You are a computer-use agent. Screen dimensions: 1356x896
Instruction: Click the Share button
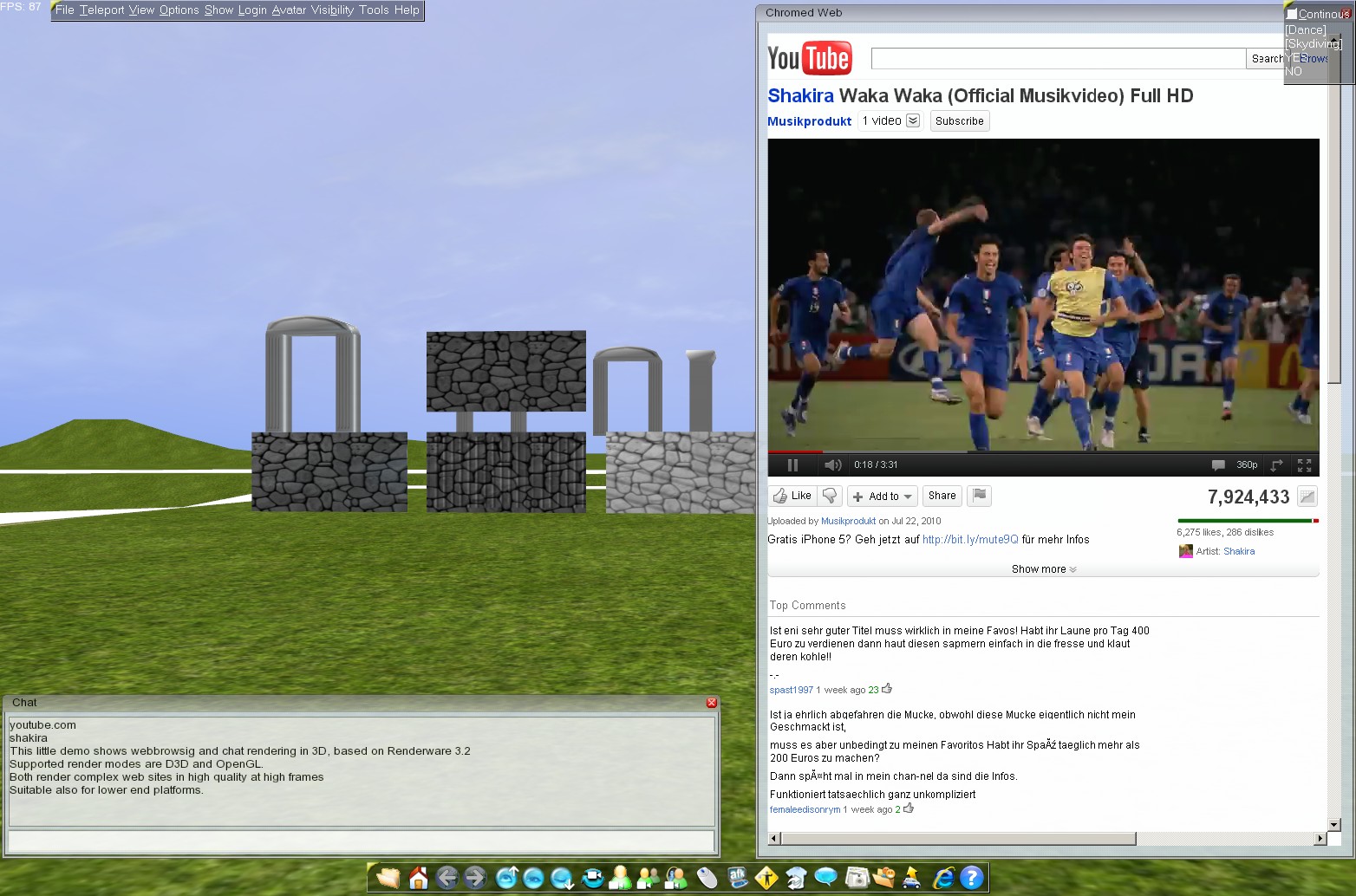click(942, 496)
